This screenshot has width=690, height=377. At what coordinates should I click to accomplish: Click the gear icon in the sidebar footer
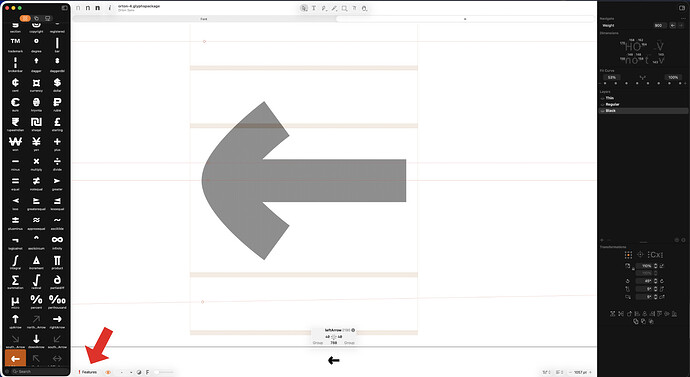(7, 372)
